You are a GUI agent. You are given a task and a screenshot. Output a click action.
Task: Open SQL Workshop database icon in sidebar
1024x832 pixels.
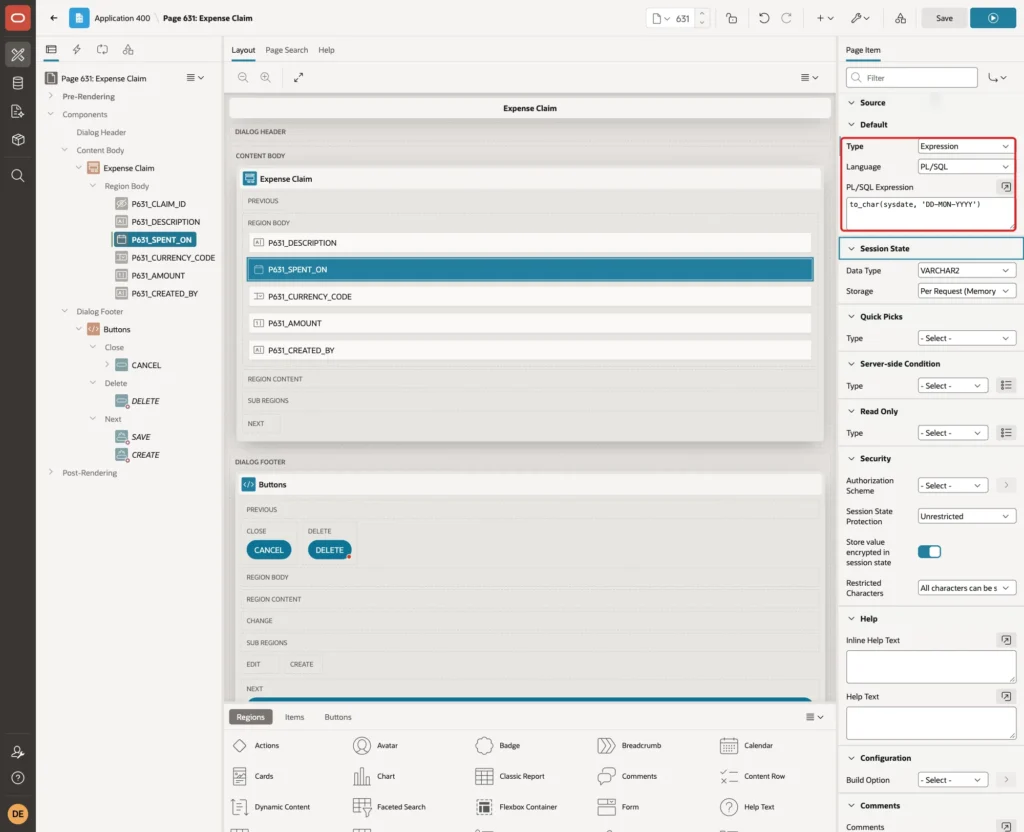[18, 83]
